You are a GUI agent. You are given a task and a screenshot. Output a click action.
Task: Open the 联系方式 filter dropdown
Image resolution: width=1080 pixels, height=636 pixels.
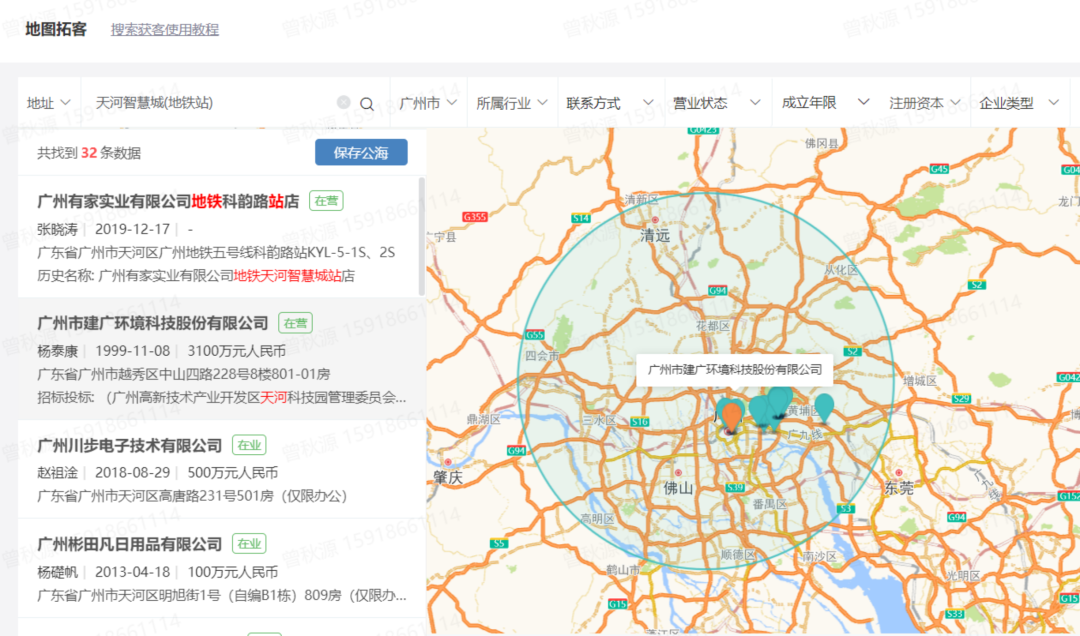(x=609, y=101)
